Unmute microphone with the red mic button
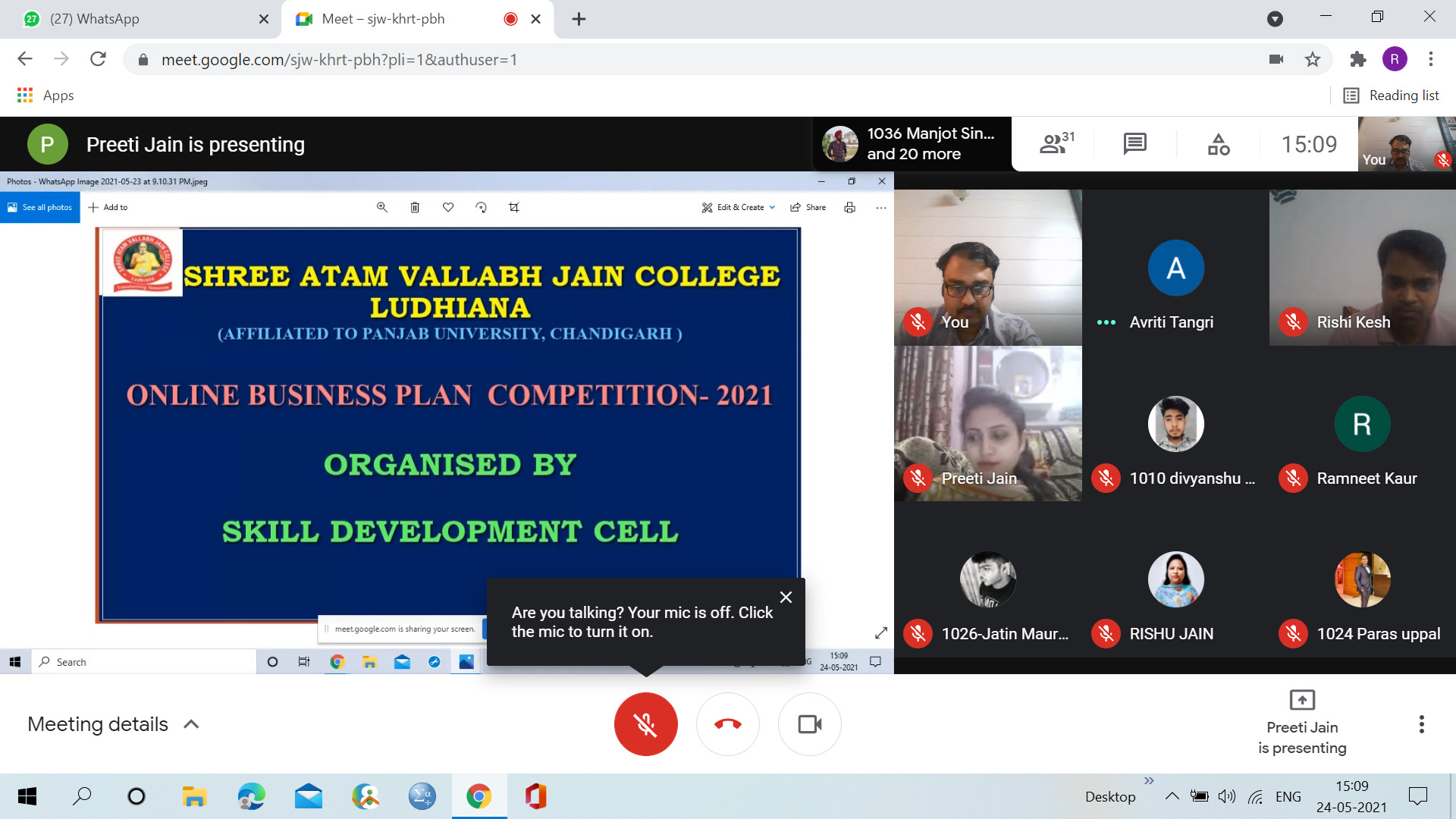This screenshot has height=819, width=1456. click(645, 724)
